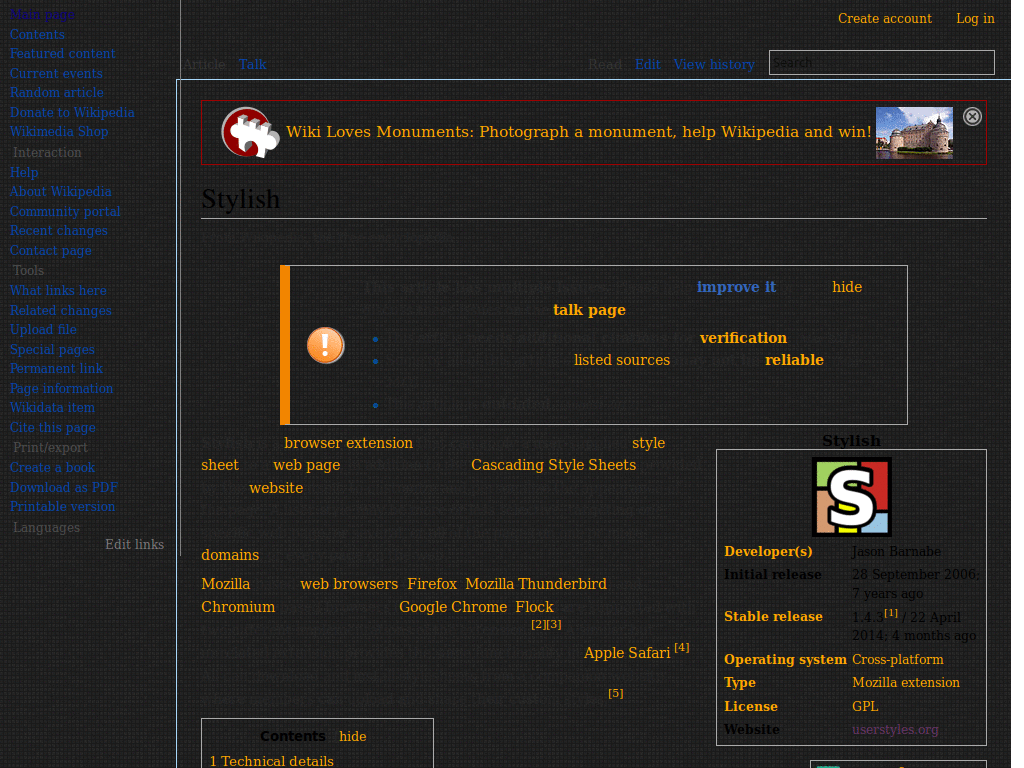Open the web browsers link
The width and height of the screenshot is (1024, 768).
(349, 584)
